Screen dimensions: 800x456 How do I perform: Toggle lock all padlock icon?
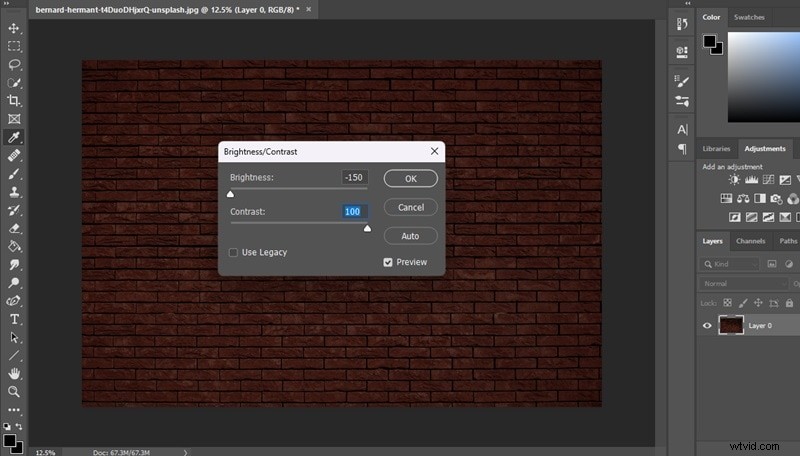point(789,303)
